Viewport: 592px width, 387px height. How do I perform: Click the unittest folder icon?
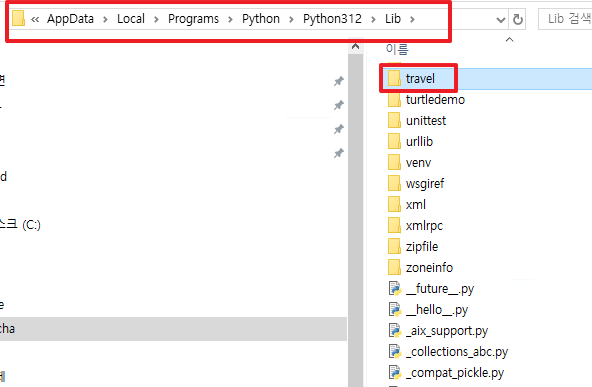394,120
